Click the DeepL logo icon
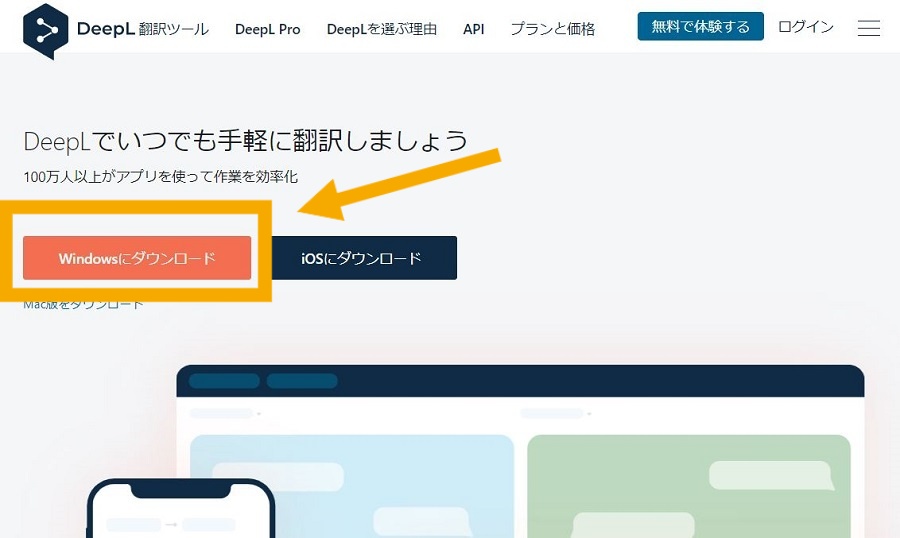900x538 pixels. pos(45,31)
